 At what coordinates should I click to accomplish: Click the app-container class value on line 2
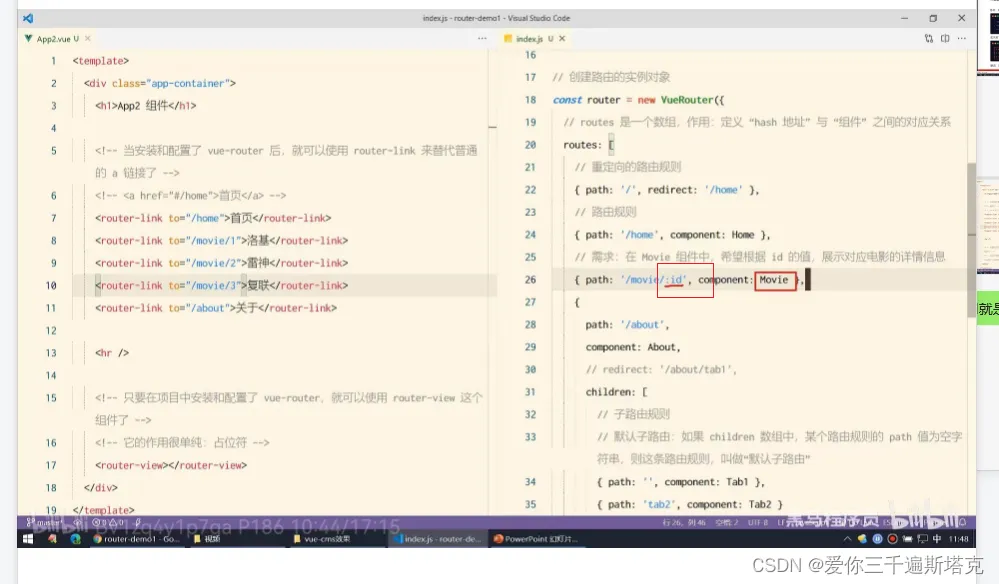[188, 83]
